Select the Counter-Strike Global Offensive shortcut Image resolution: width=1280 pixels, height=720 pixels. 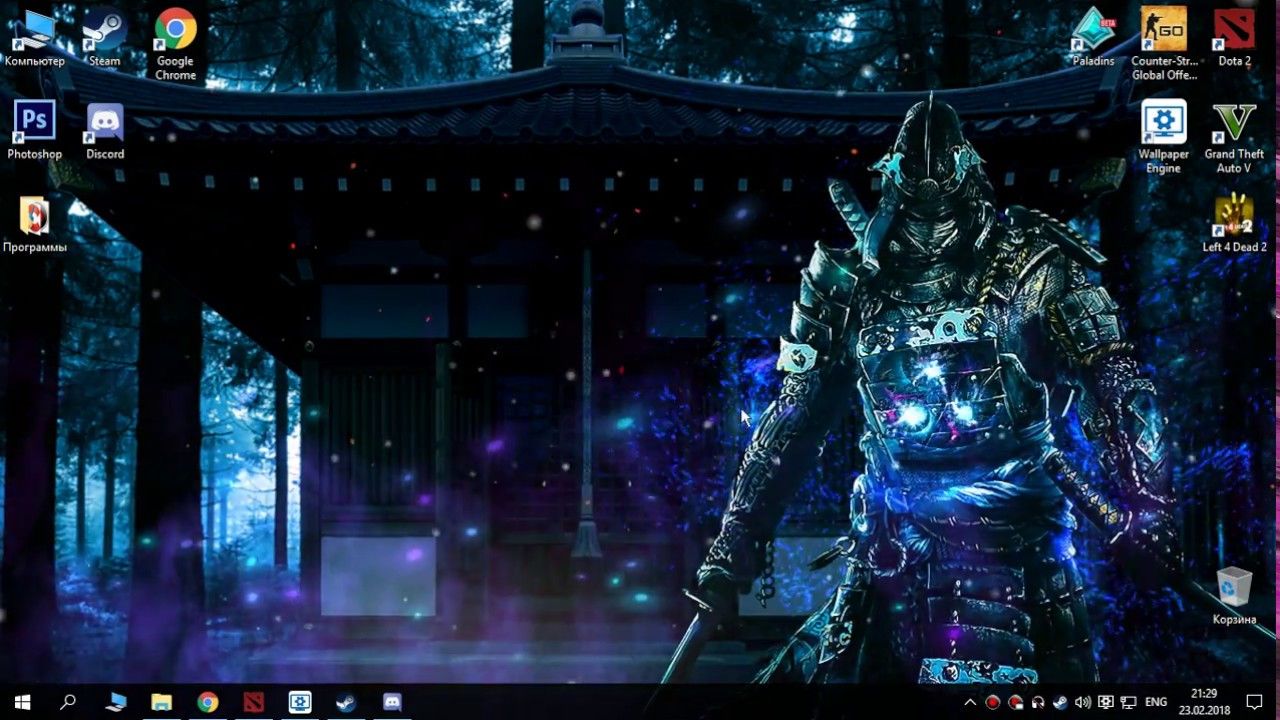[x=1164, y=44]
